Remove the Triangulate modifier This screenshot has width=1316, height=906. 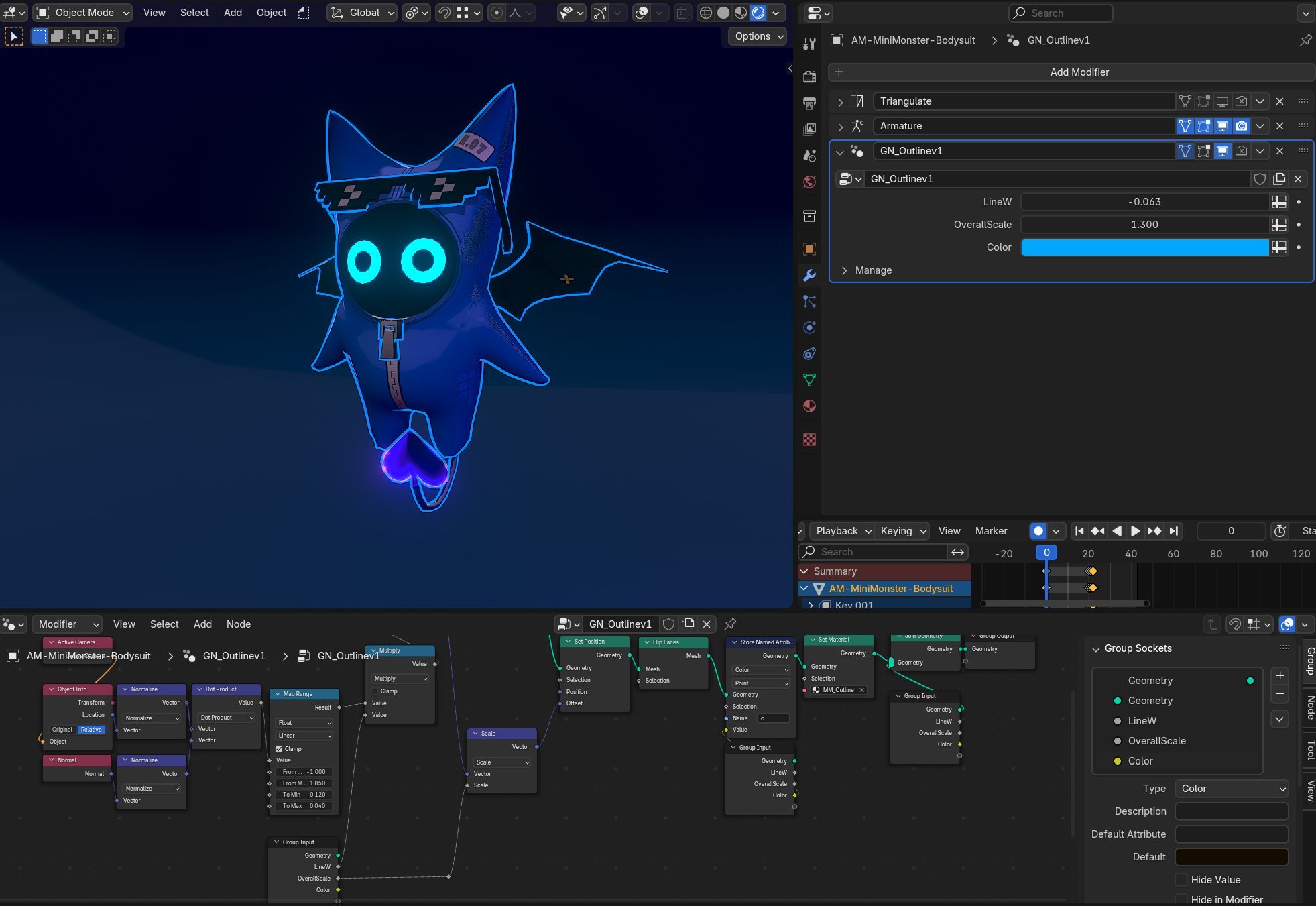click(x=1280, y=101)
